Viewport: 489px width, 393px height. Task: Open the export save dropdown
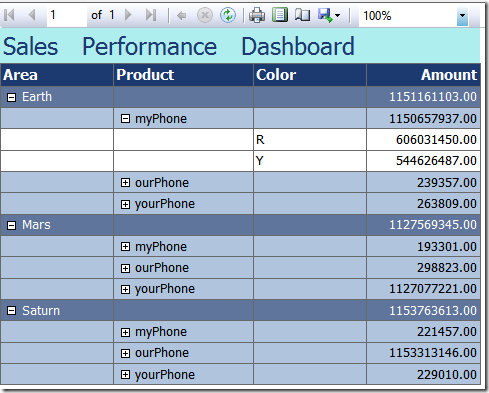coord(329,15)
